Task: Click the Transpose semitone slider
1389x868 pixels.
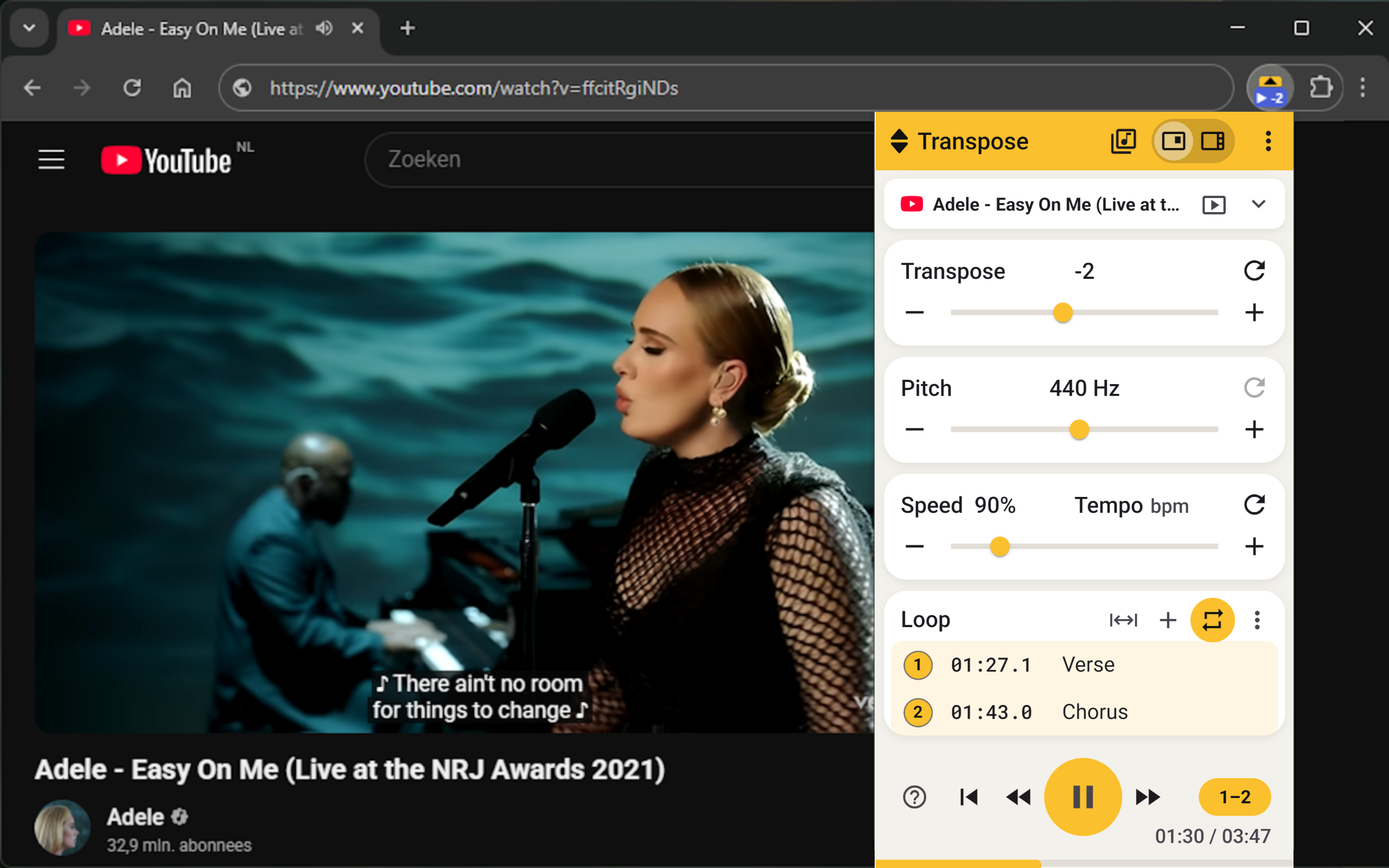Action: [1084, 313]
